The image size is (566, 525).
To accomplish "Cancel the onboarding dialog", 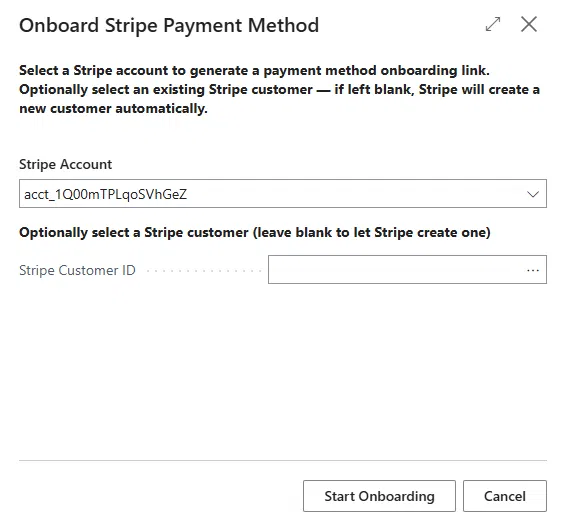I will [505, 496].
